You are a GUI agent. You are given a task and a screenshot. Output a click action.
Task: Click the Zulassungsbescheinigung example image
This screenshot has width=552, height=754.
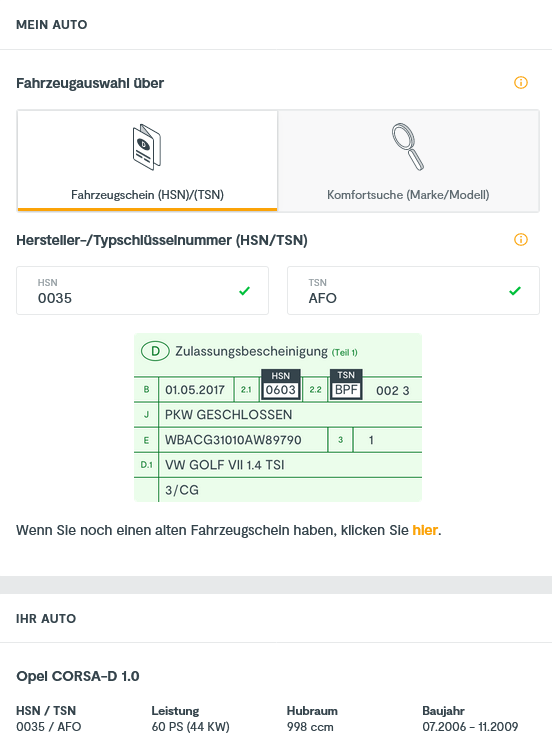278,417
